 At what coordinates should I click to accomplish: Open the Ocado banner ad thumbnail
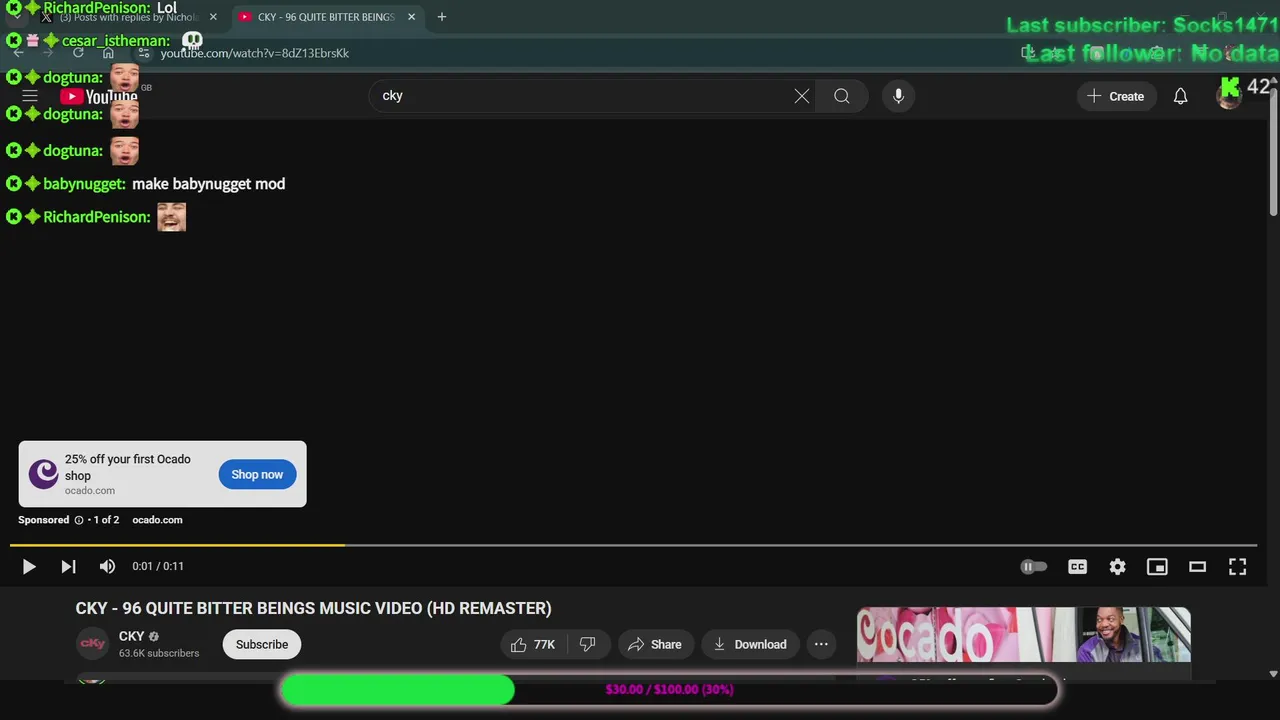1023,635
